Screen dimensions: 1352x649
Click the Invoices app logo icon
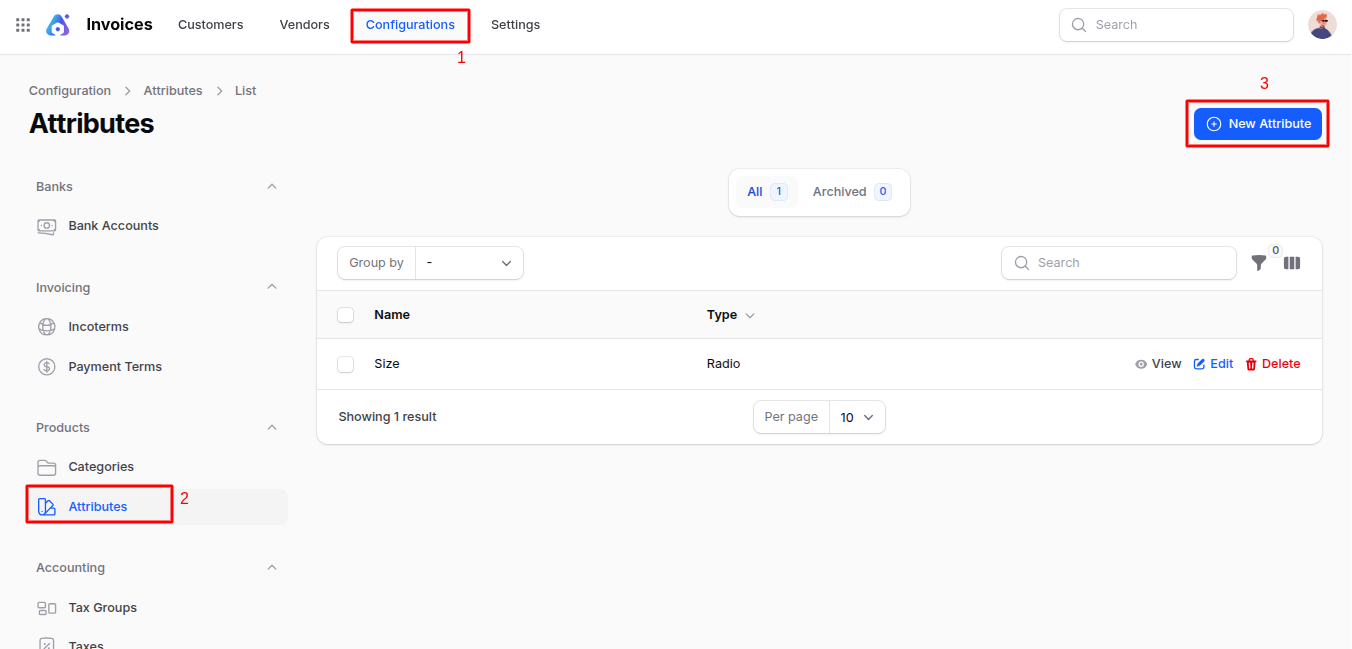click(x=59, y=25)
